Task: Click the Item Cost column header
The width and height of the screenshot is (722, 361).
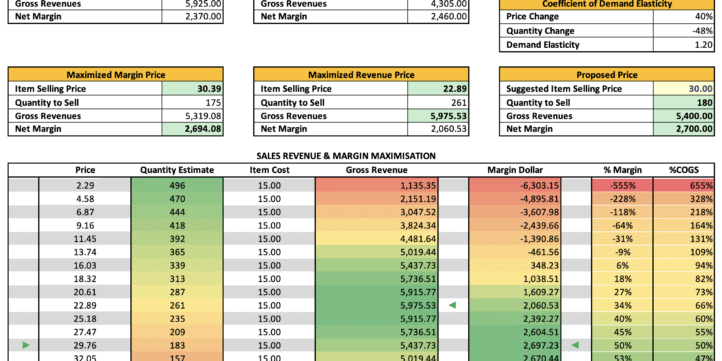Action: click(x=269, y=170)
